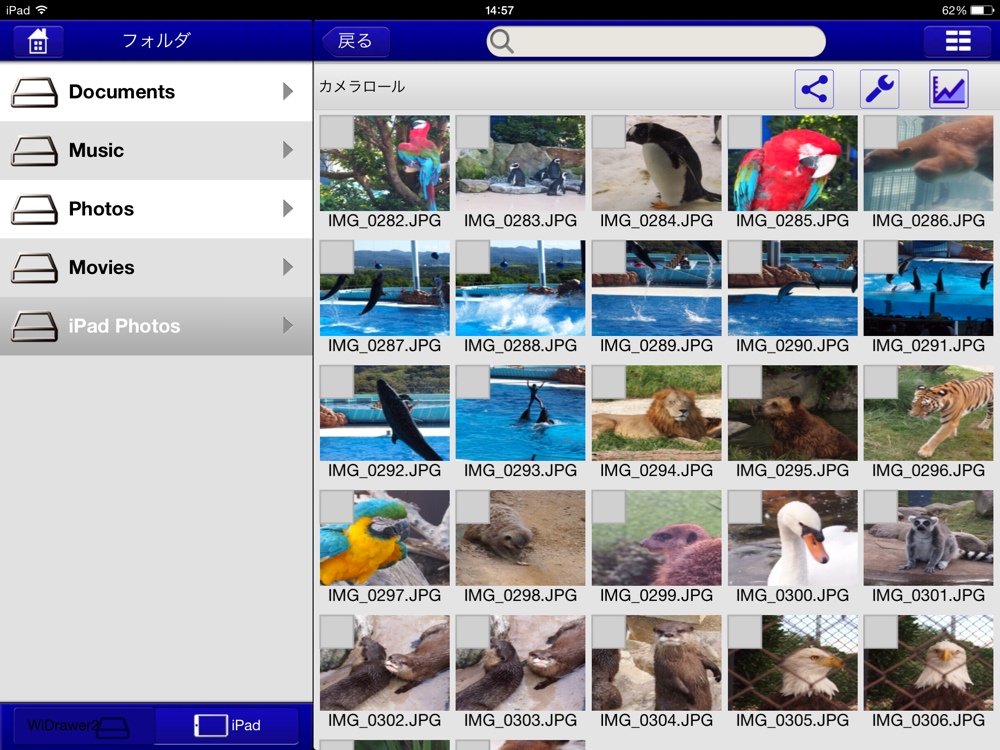Image resolution: width=1000 pixels, height=750 pixels.
Task: Expand the Music folder arrow
Action: click(x=288, y=151)
